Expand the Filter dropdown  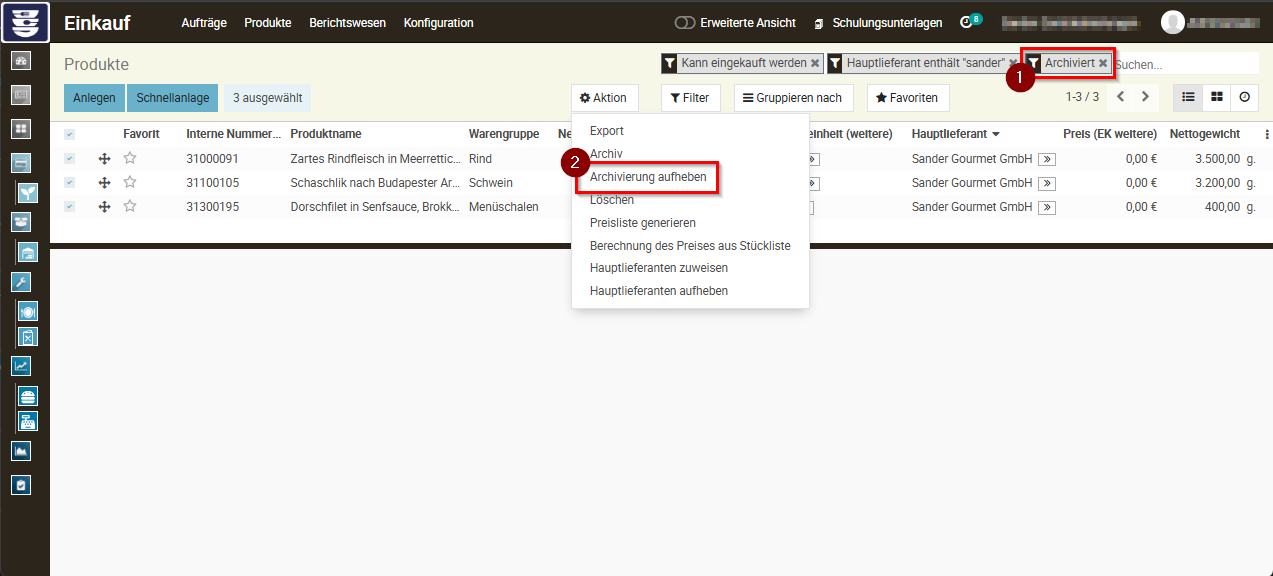click(x=690, y=98)
